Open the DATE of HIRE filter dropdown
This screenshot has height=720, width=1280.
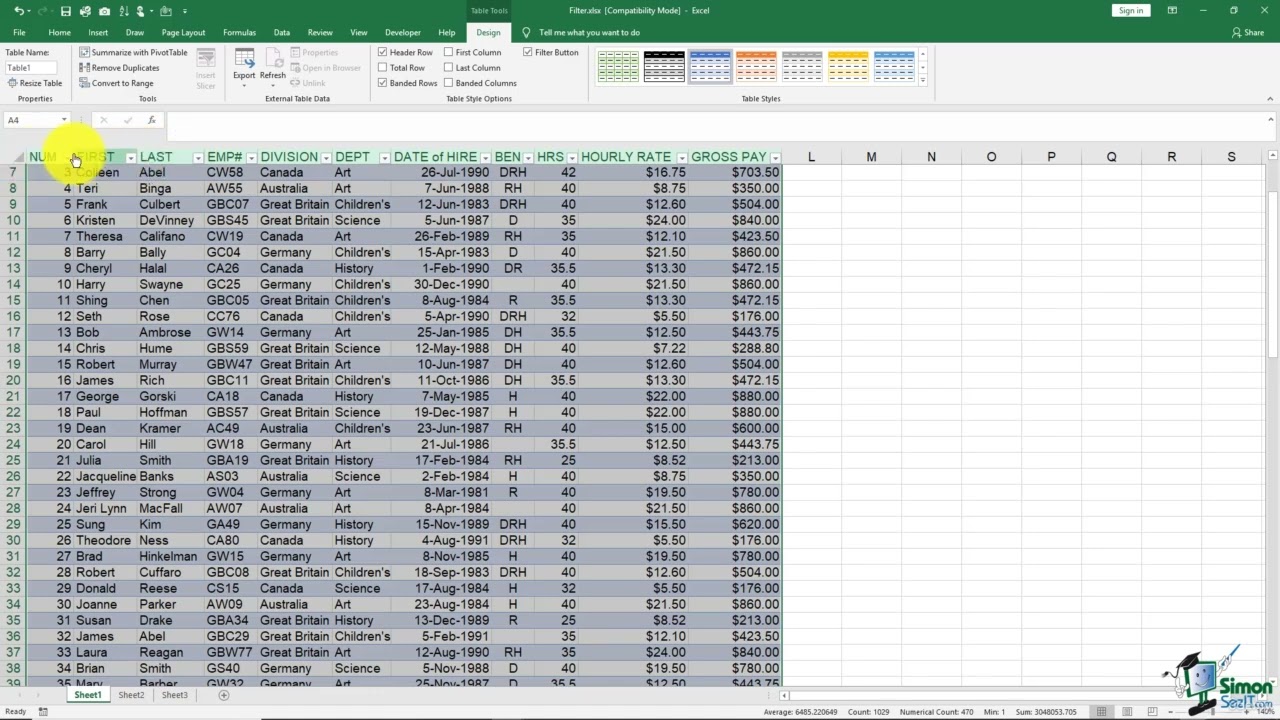coord(485,158)
